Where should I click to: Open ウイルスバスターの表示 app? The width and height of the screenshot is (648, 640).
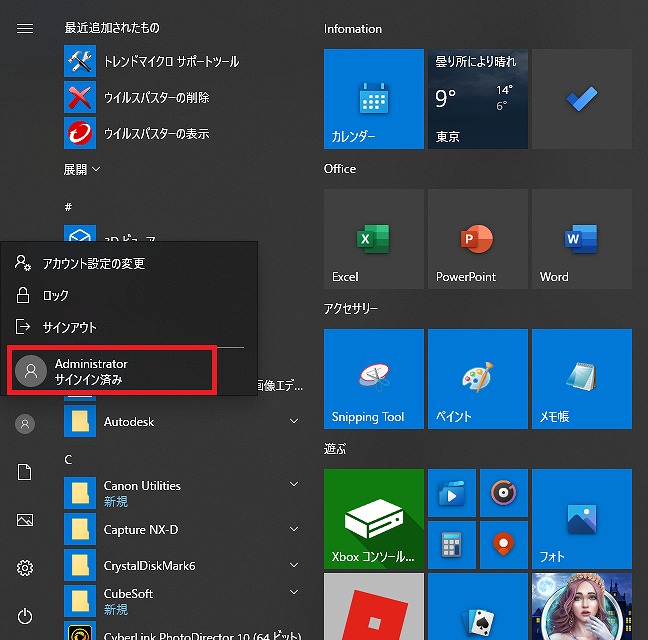(184, 133)
